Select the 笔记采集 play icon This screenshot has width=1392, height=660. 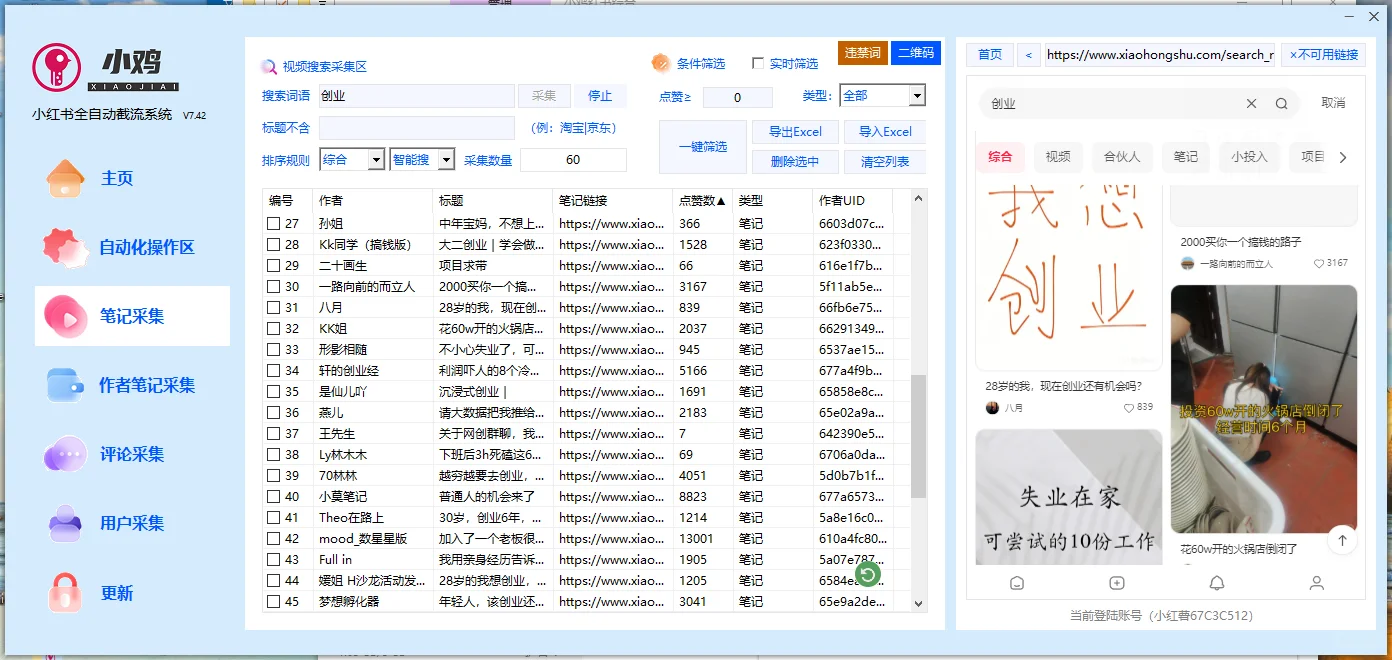65,316
